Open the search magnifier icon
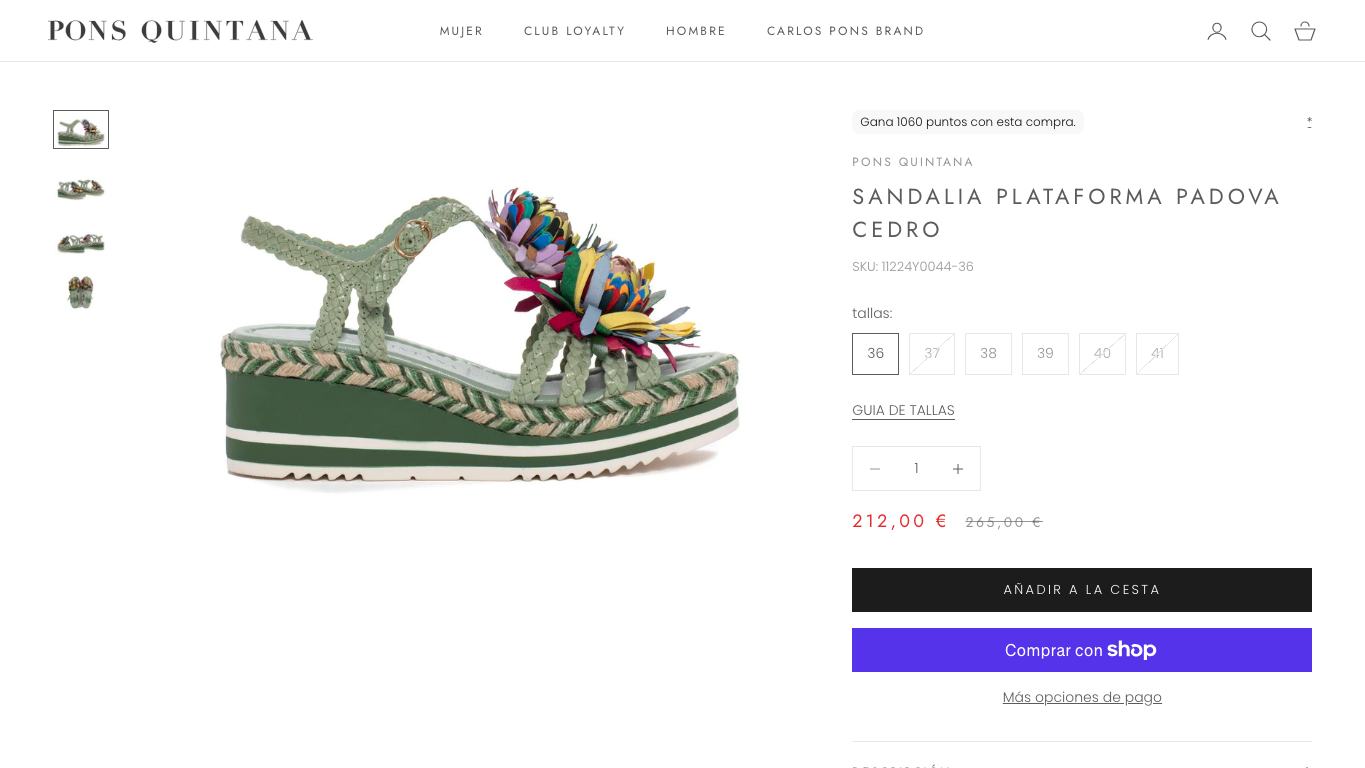 pos(1261,31)
